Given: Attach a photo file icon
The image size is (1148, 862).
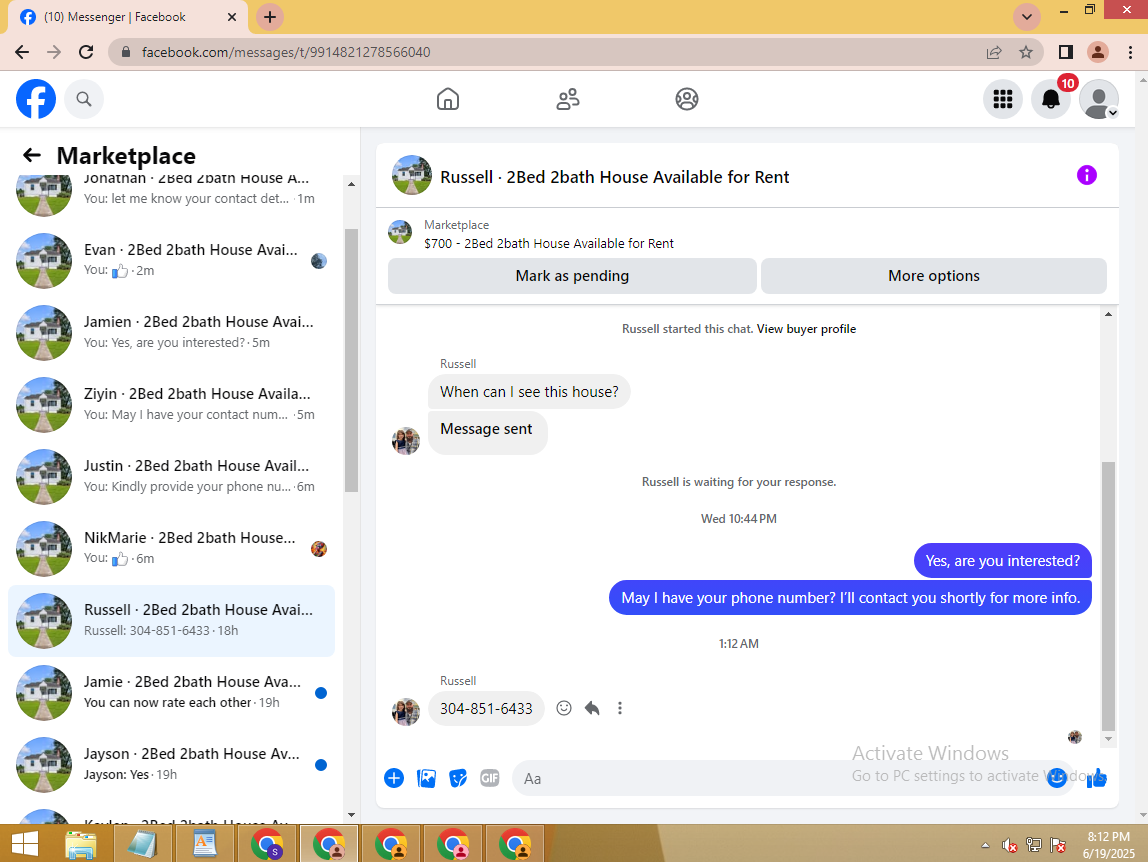Looking at the screenshot, I should pyautogui.click(x=426, y=779).
